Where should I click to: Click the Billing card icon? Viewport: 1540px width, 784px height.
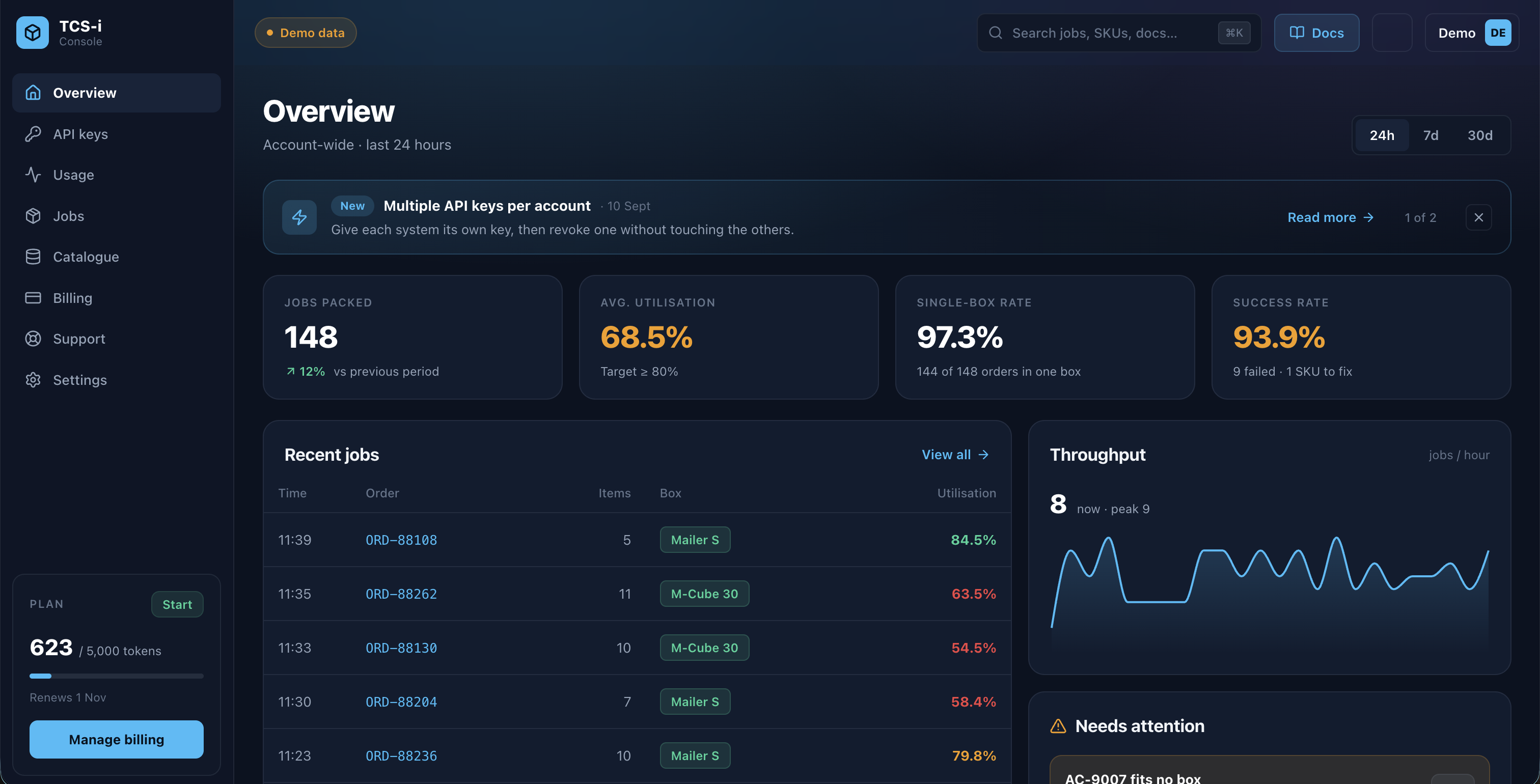(x=33, y=298)
